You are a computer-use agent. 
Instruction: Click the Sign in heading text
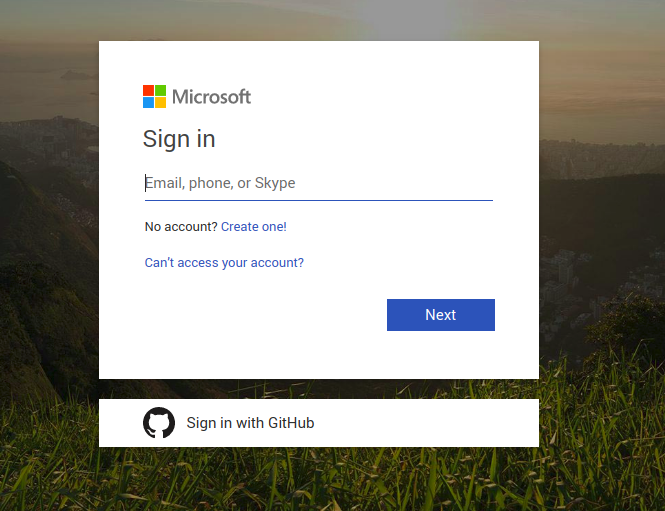pyautogui.click(x=179, y=139)
